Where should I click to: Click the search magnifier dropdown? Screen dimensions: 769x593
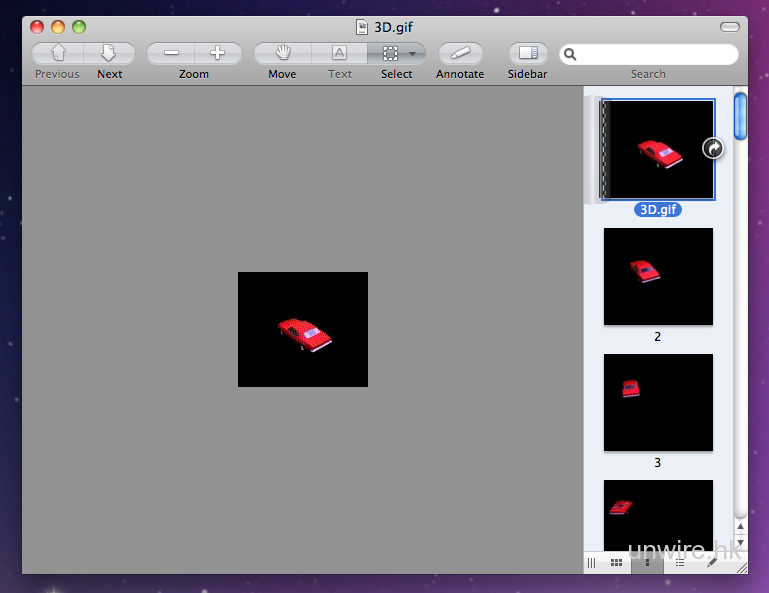pos(571,54)
